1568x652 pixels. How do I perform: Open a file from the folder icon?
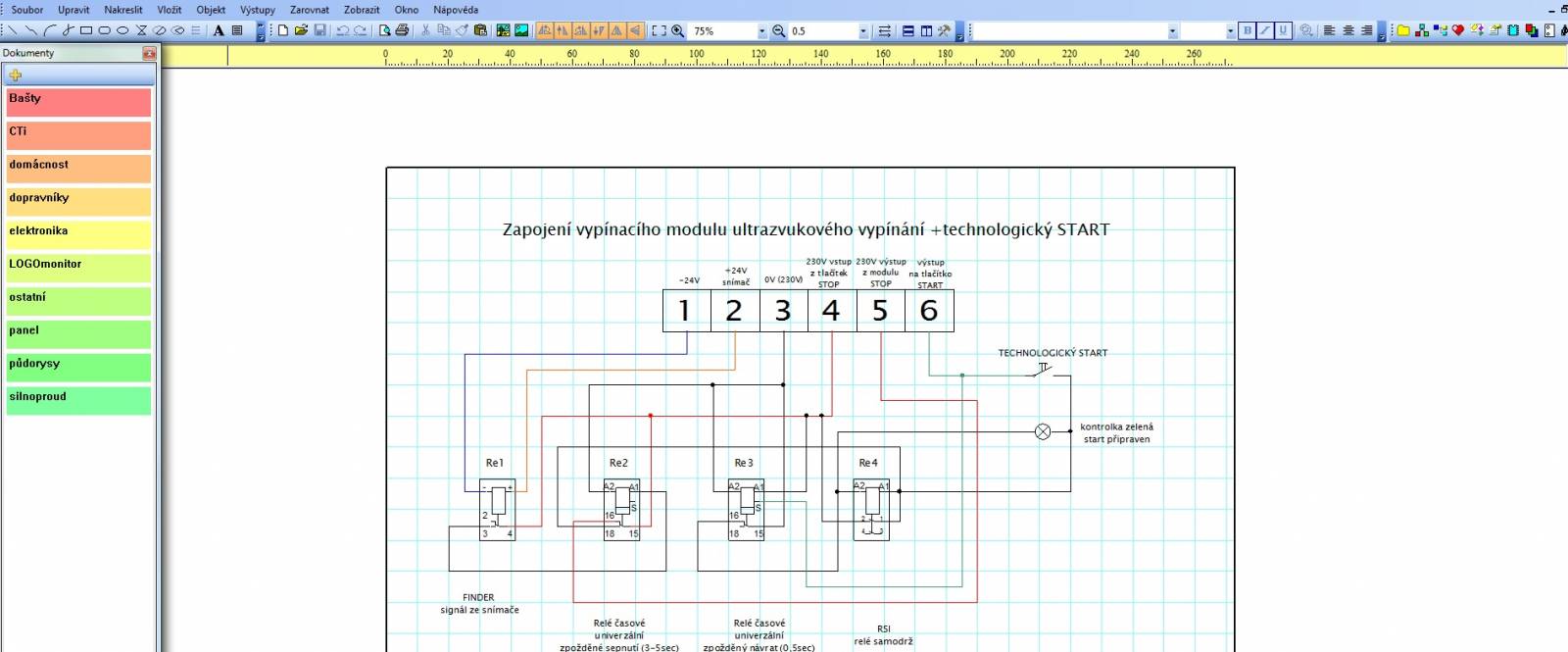302,30
